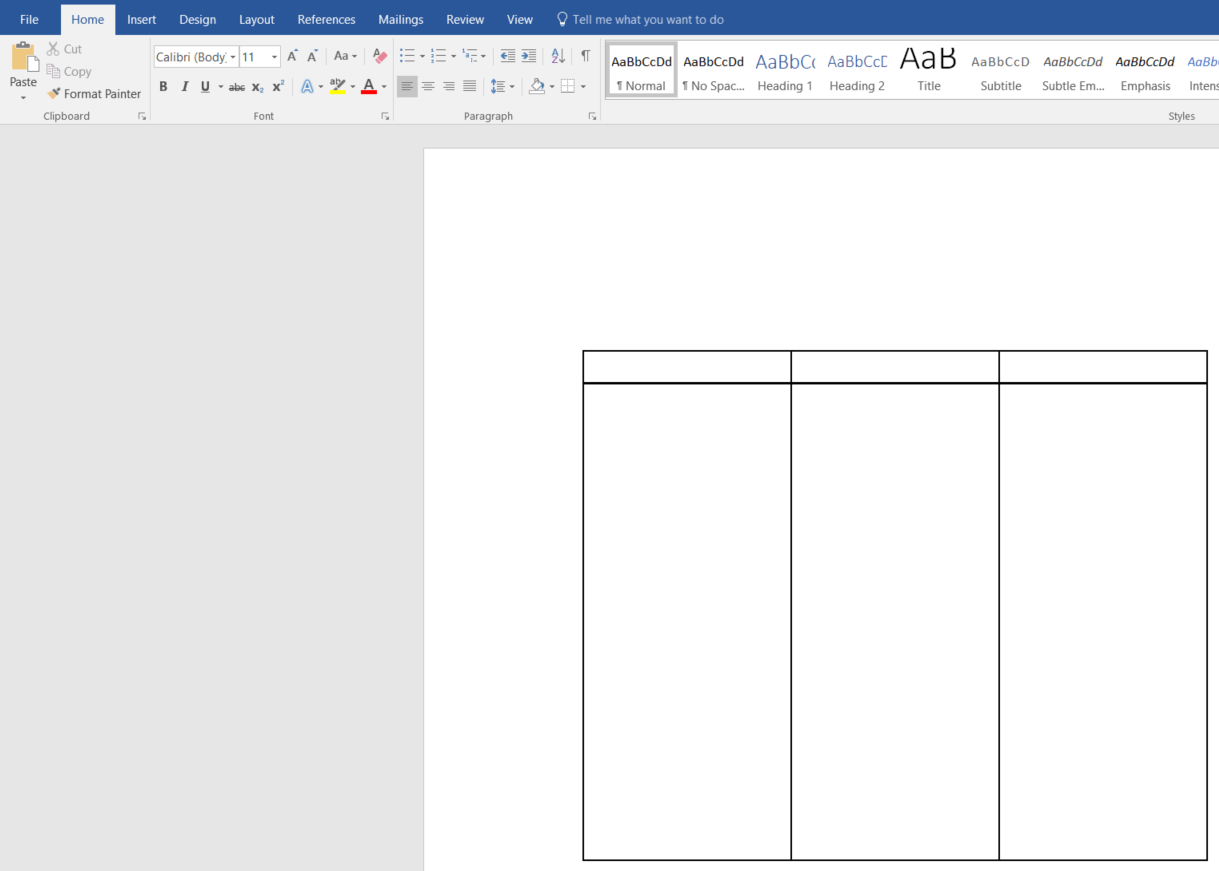Click the Shading paint bucket icon
The image size is (1219, 871).
pos(537,87)
